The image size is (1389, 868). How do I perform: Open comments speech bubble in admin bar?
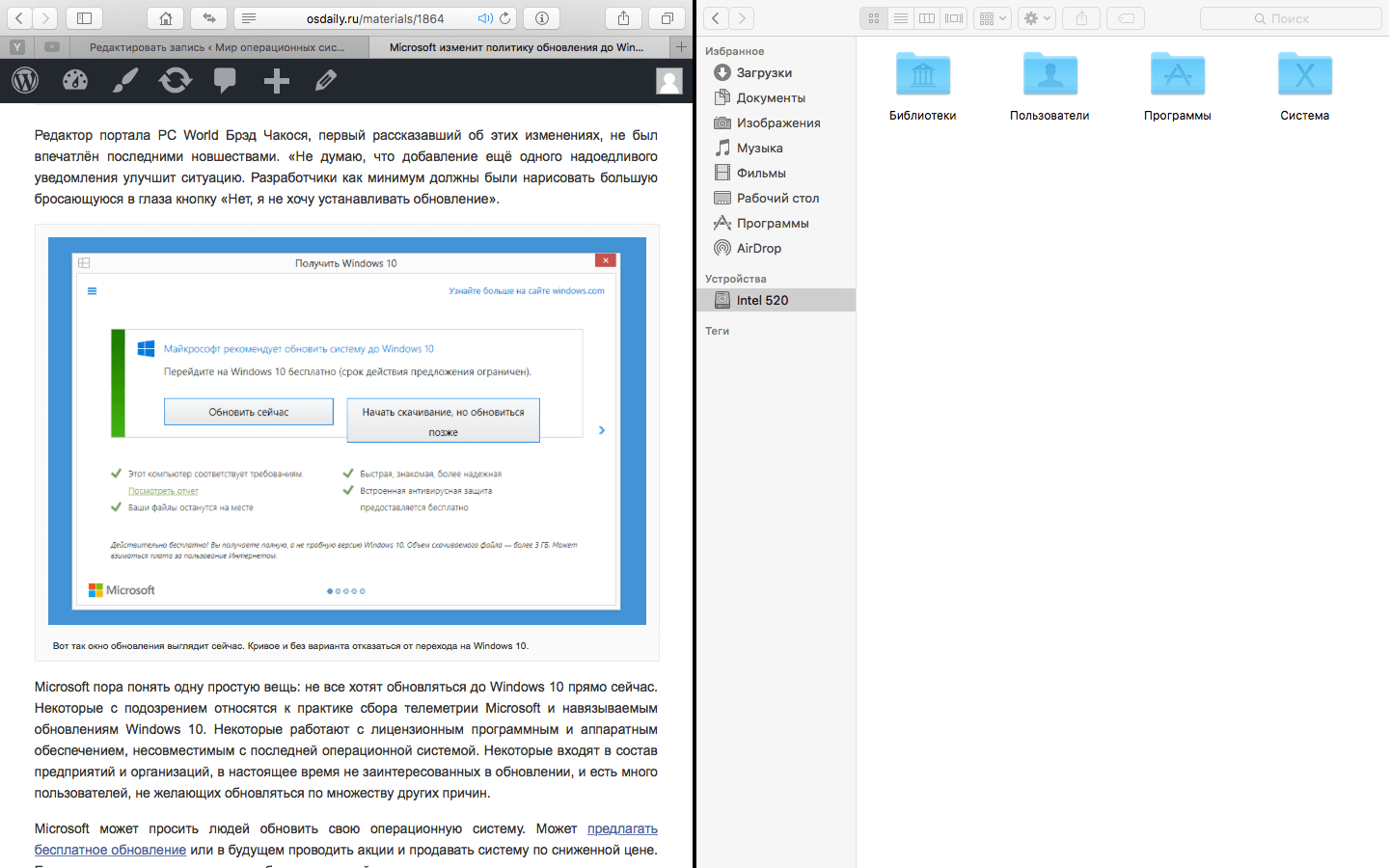225,81
